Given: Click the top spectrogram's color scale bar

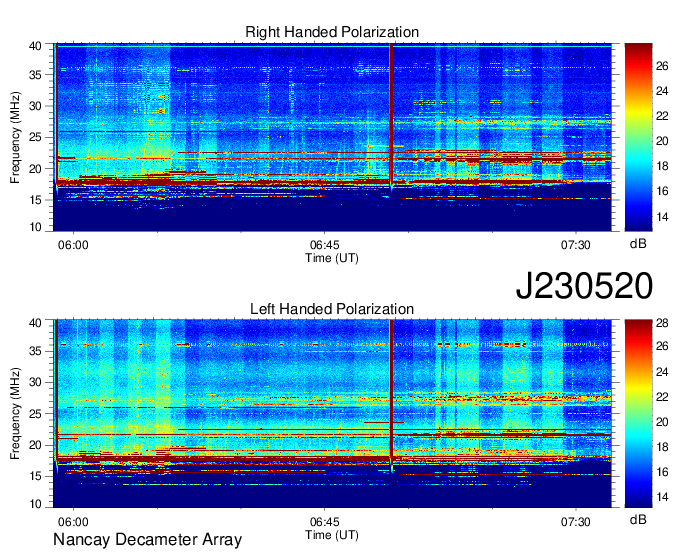Looking at the screenshot, I should click(x=638, y=137).
